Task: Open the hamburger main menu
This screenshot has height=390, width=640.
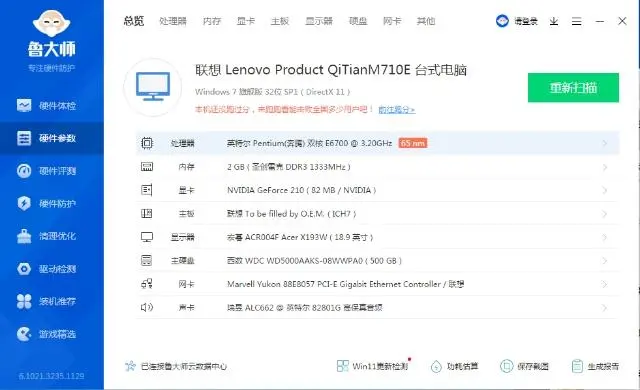Action: (x=576, y=21)
